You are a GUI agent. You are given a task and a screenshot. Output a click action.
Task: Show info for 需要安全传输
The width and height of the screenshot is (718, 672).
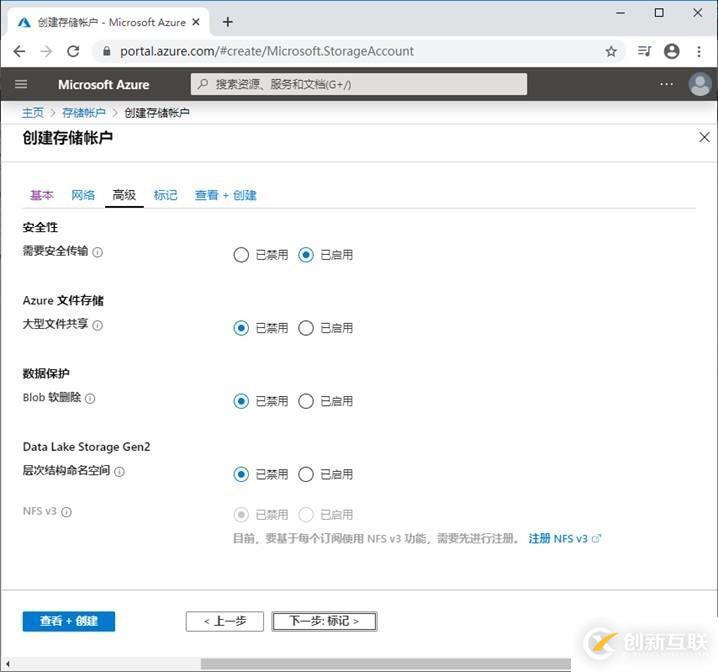(x=98, y=252)
